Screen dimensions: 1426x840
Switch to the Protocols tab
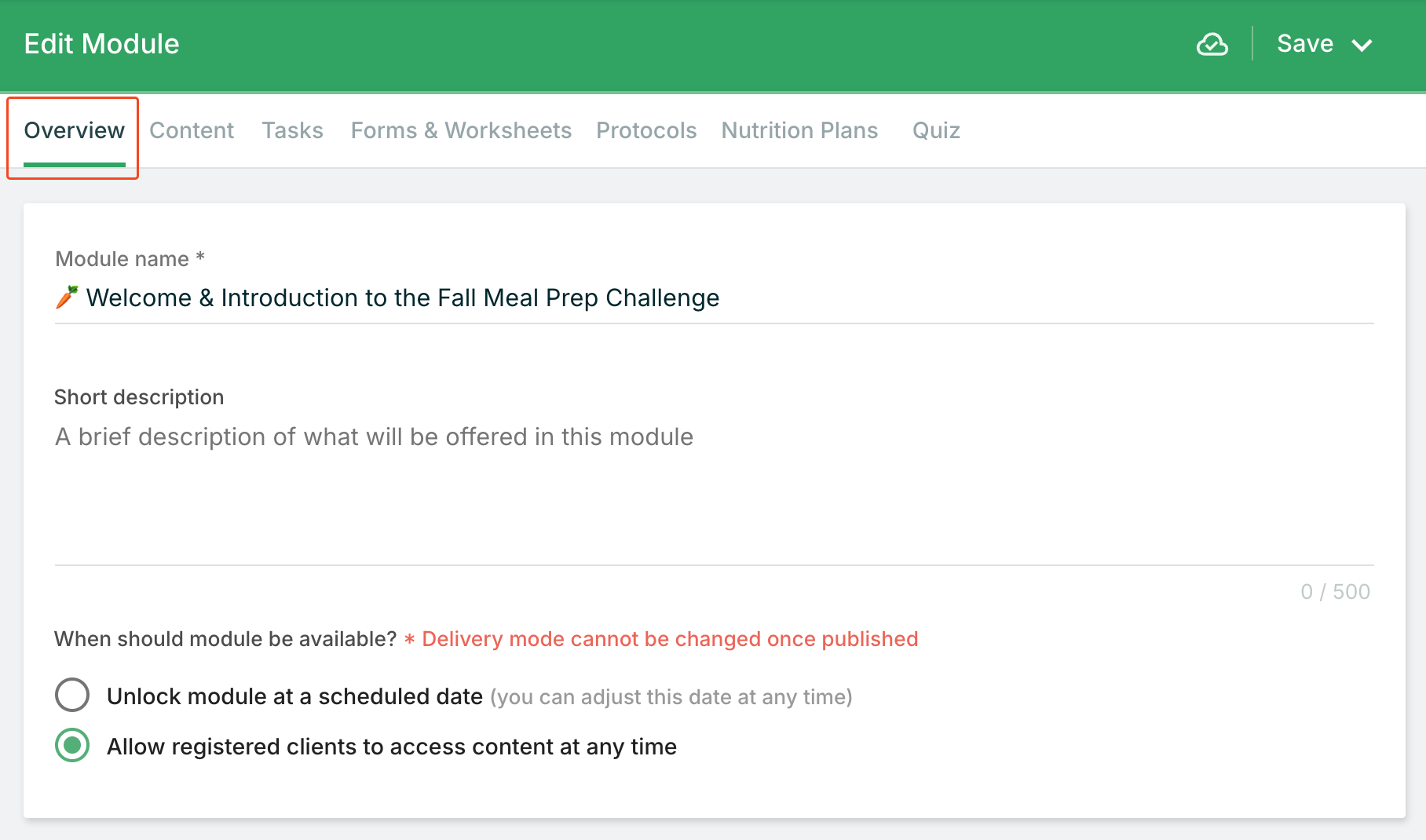pyautogui.click(x=646, y=130)
